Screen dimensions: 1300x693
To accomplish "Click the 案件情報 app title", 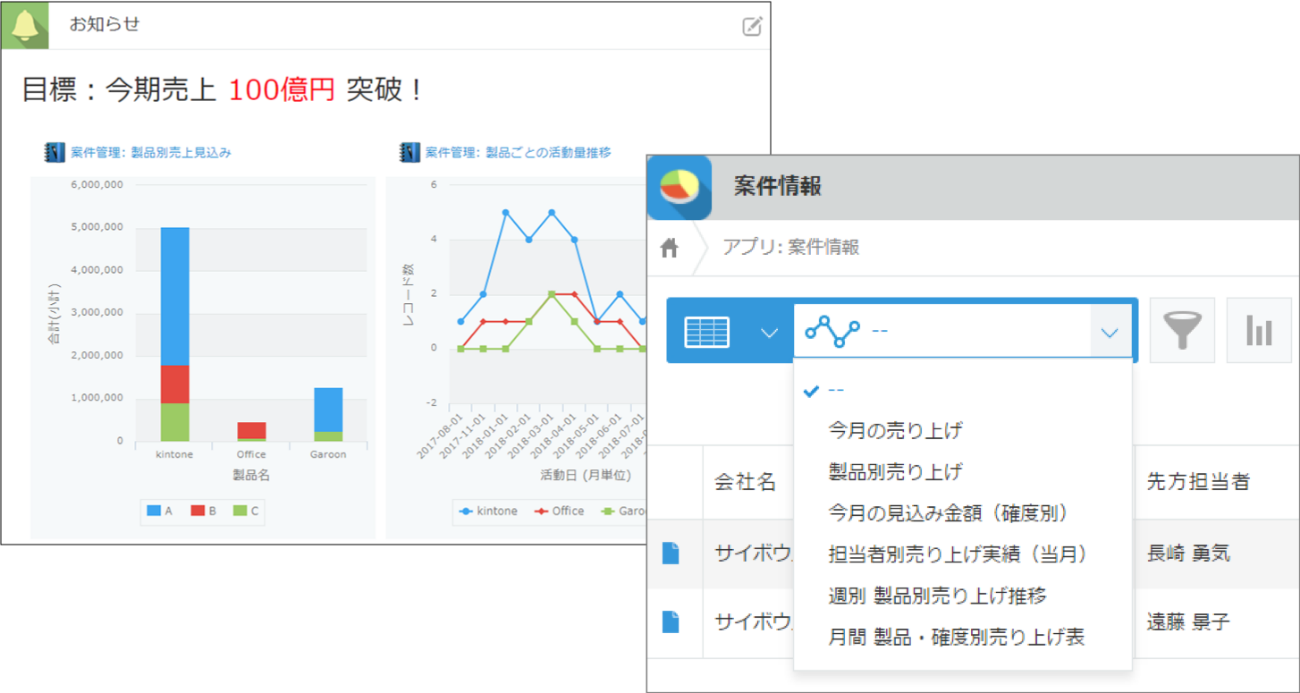I will coord(777,187).
